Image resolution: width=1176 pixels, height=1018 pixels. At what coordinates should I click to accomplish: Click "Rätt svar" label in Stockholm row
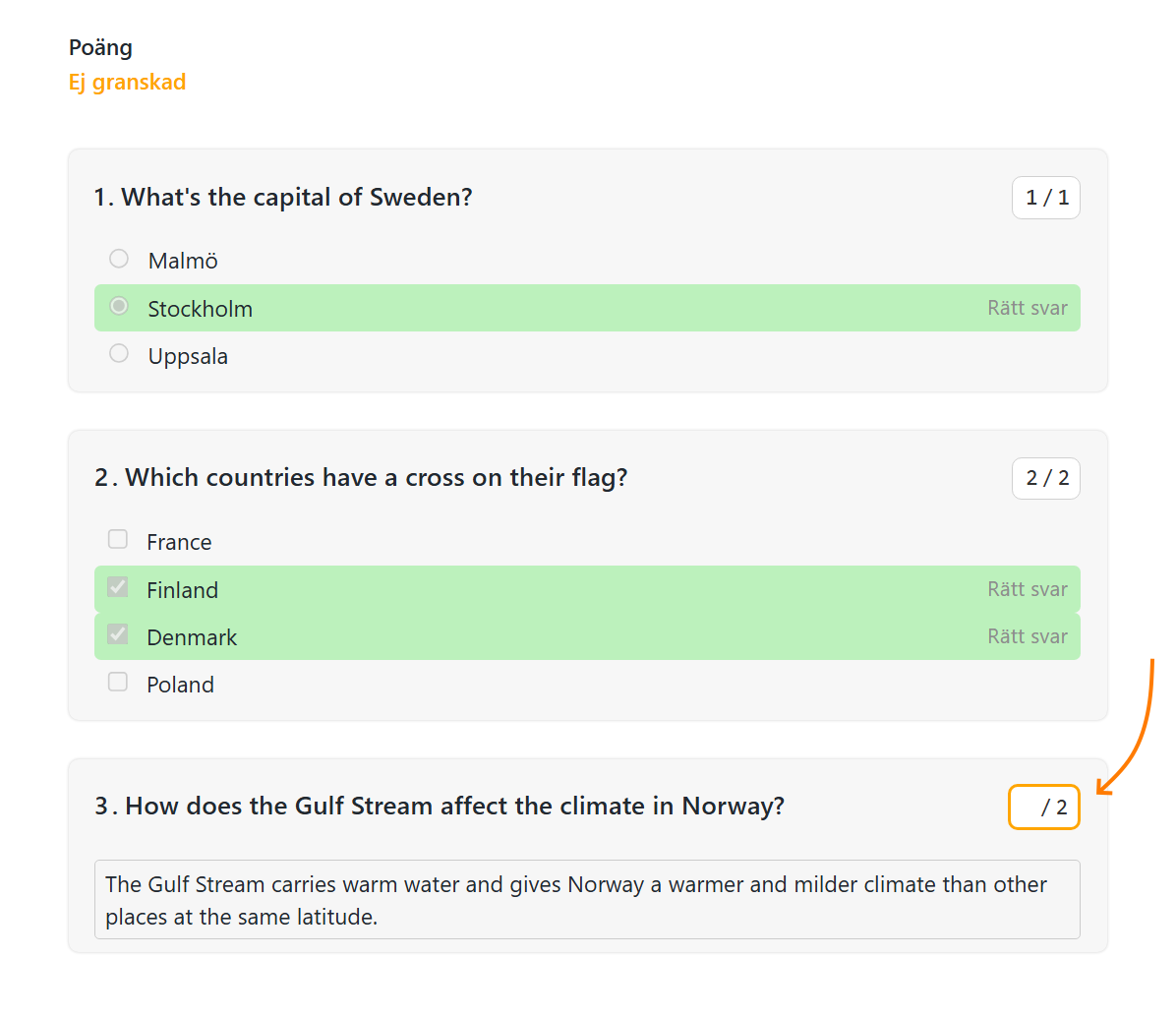1027,308
